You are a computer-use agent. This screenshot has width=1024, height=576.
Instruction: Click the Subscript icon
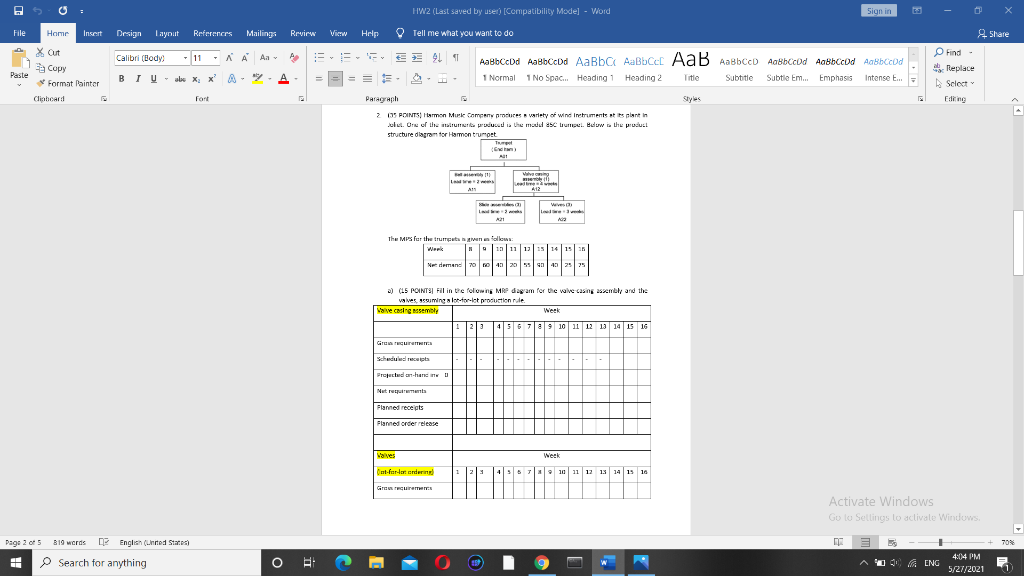(x=196, y=78)
